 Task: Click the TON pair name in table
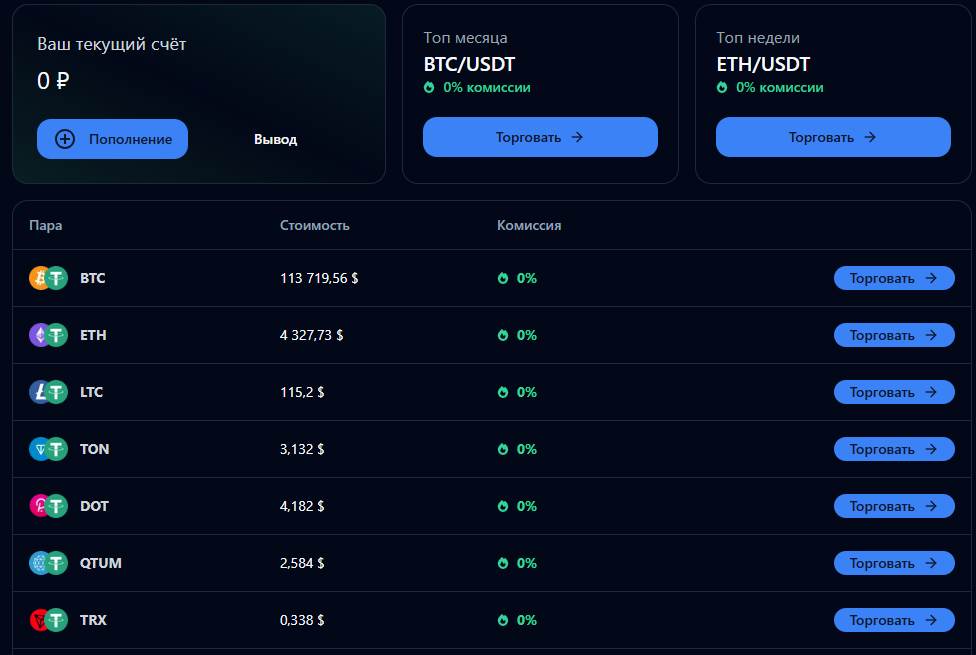[x=94, y=449]
